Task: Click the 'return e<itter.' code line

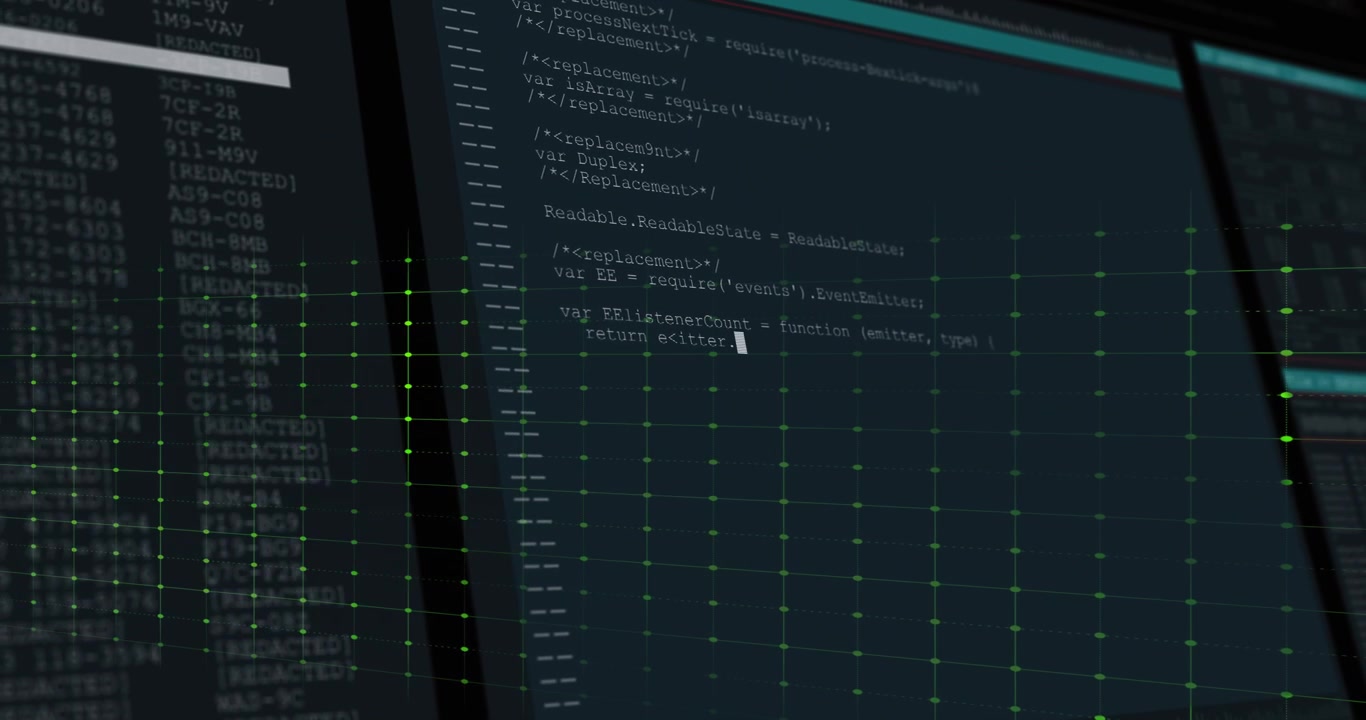Action: click(659, 338)
